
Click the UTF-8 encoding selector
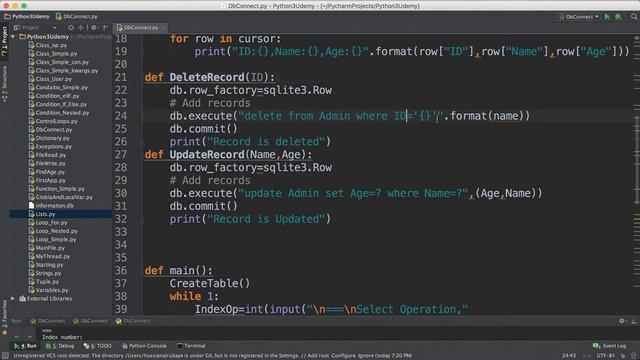tap(606, 356)
